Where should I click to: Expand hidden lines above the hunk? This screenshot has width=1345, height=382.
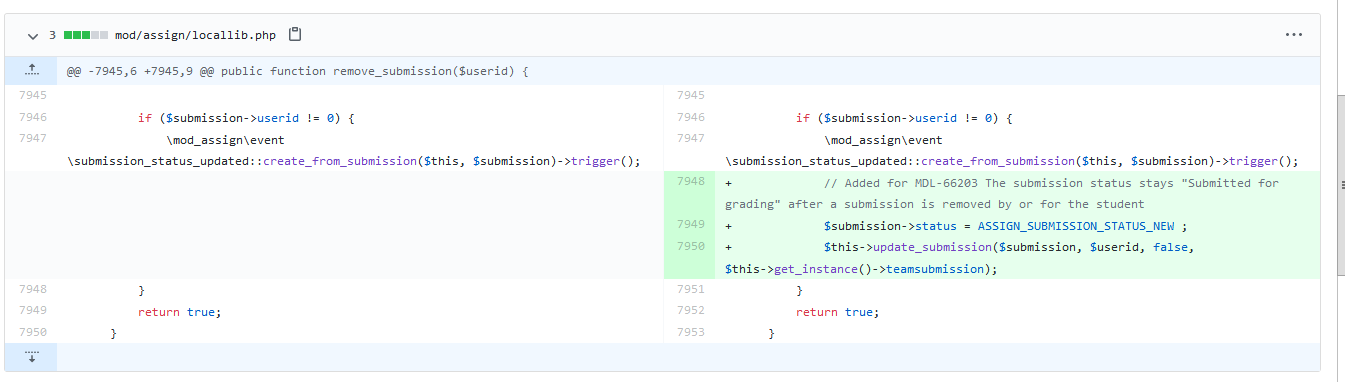[x=31, y=71]
